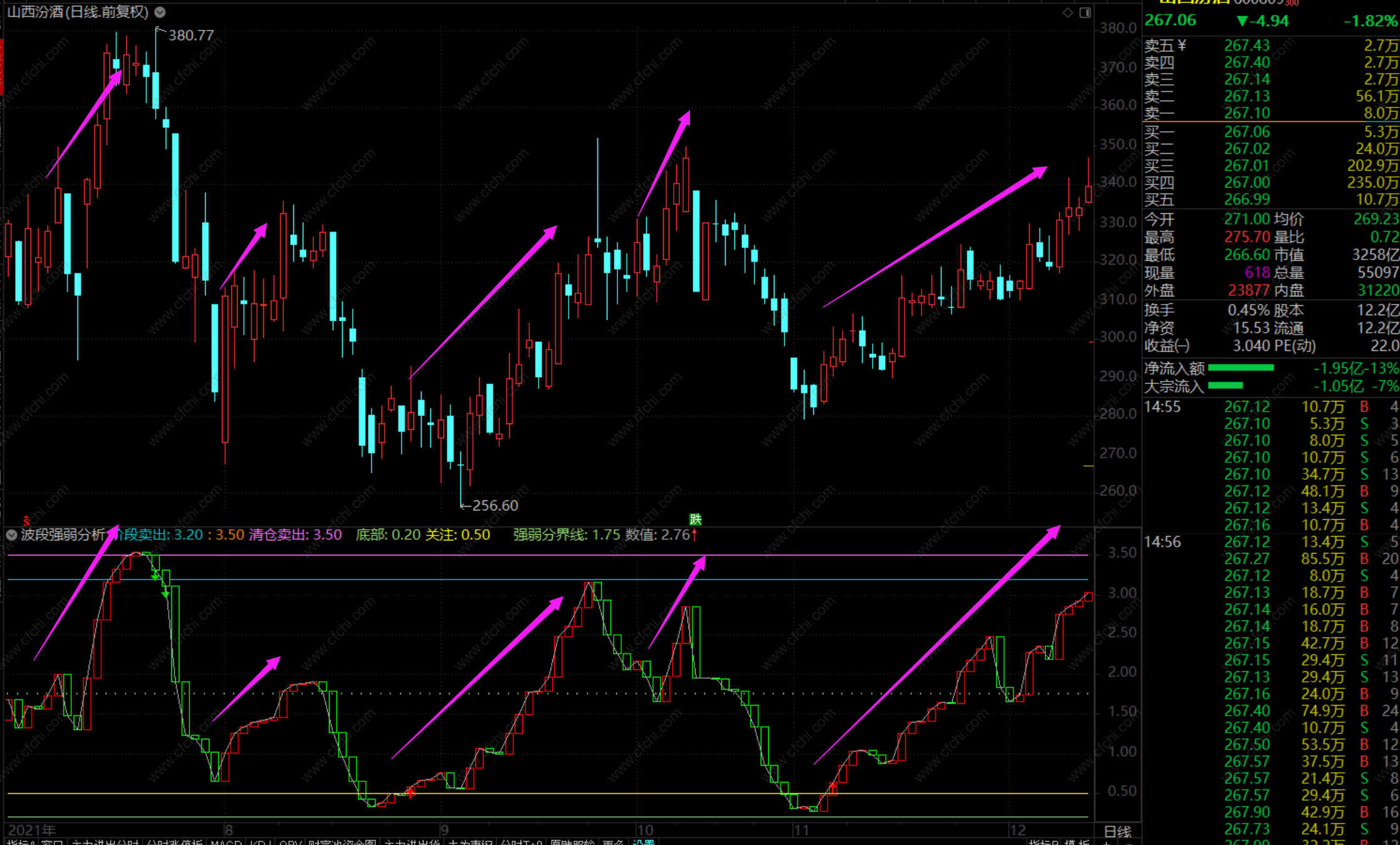Click the red buy signal arrow near November low

coord(833,786)
